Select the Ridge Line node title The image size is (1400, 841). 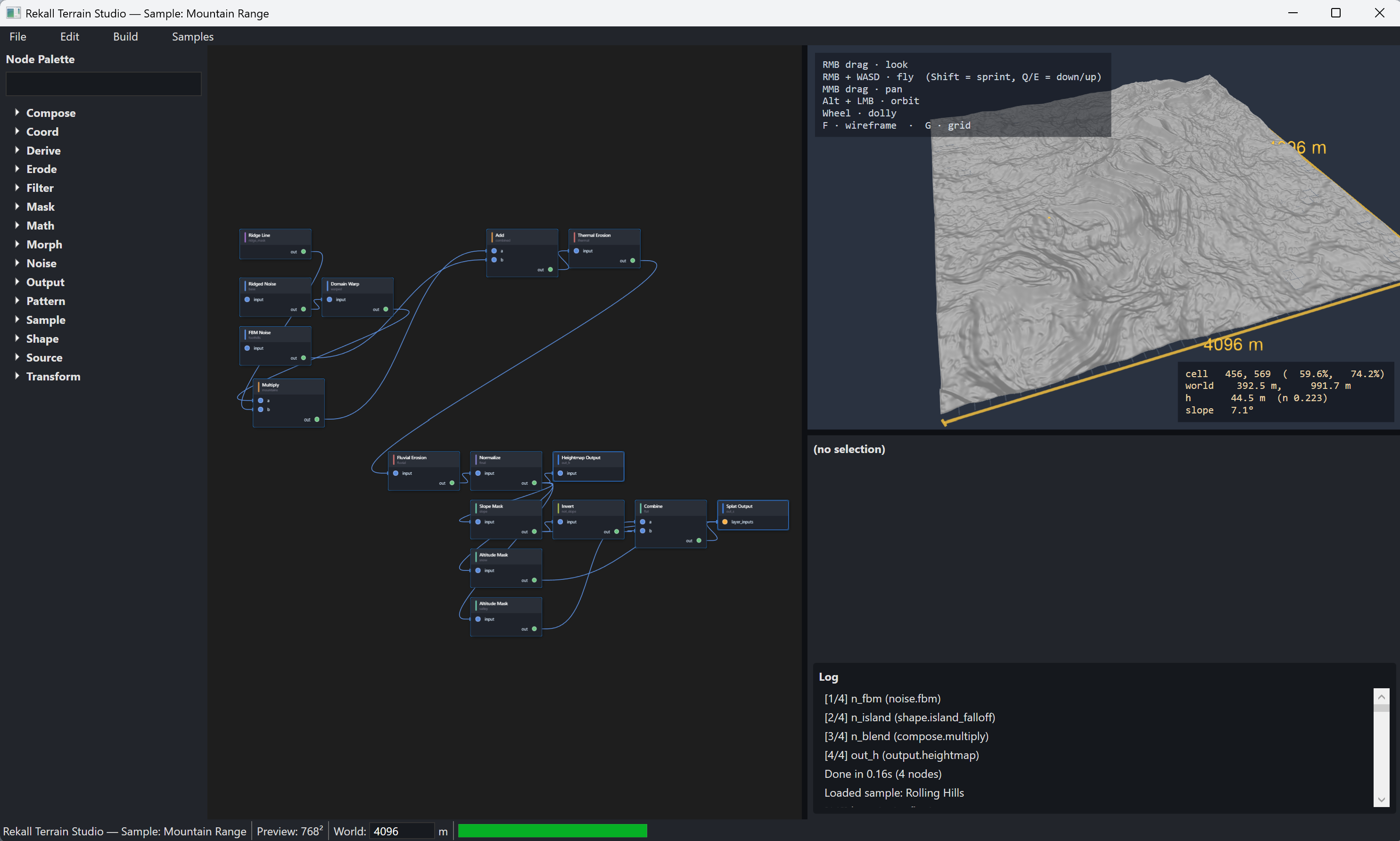259,235
